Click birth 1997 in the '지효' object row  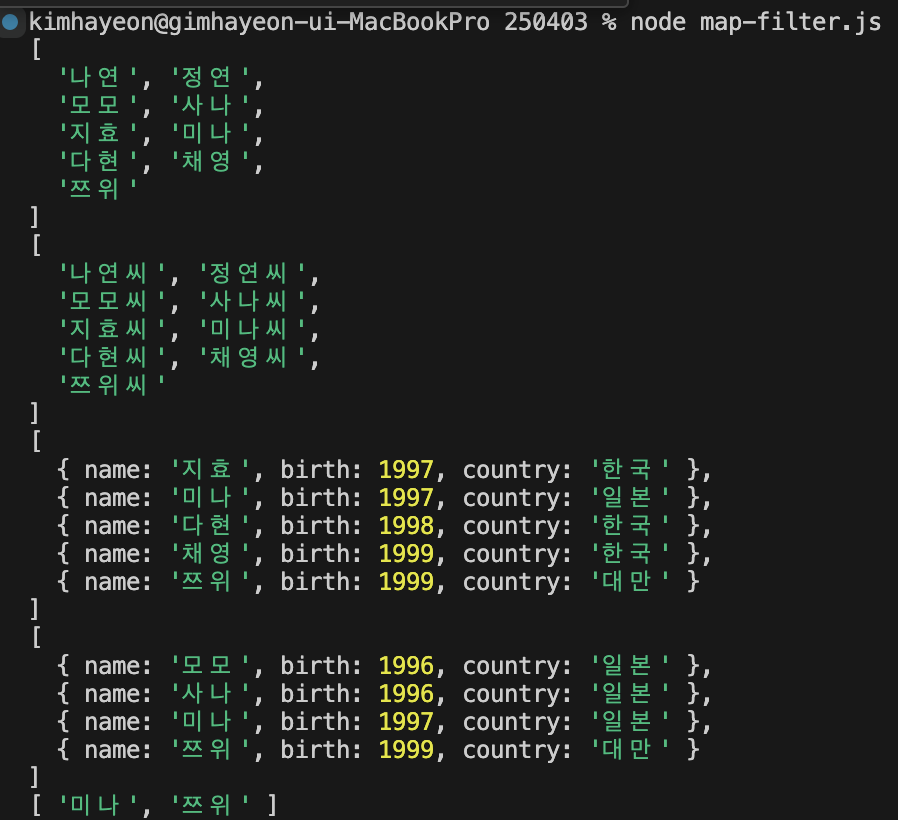406,470
